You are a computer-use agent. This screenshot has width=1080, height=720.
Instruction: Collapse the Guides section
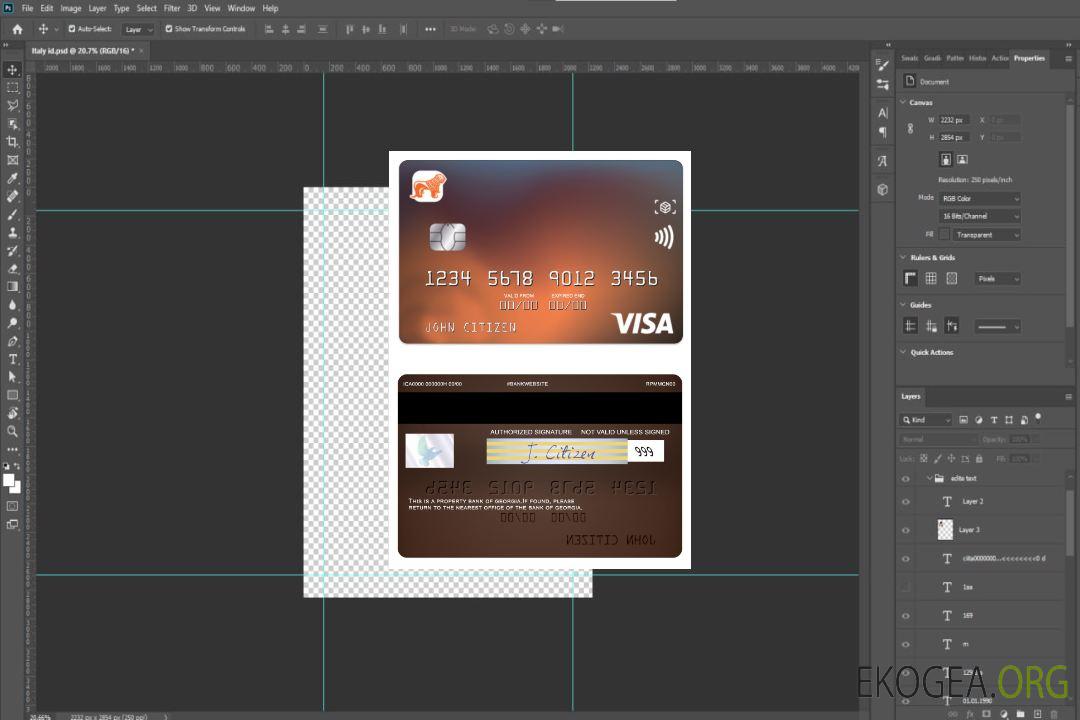point(903,305)
